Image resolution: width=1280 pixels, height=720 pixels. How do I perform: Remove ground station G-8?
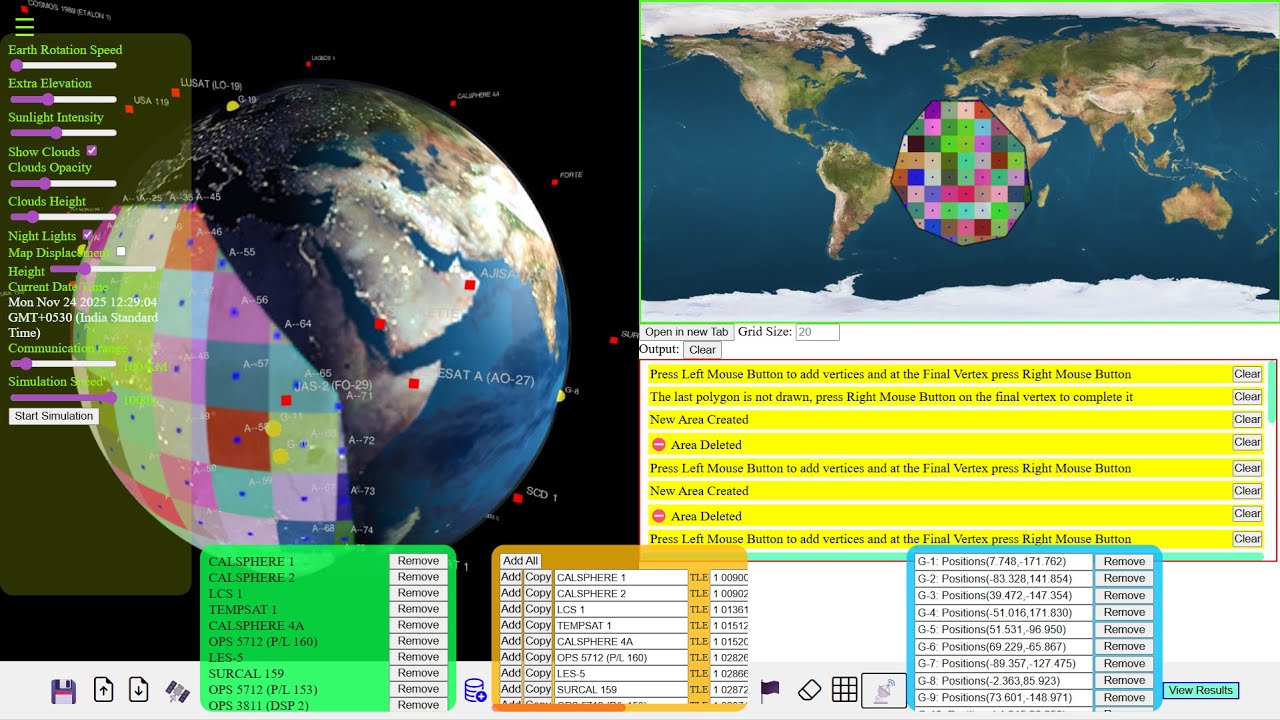click(1124, 681)
